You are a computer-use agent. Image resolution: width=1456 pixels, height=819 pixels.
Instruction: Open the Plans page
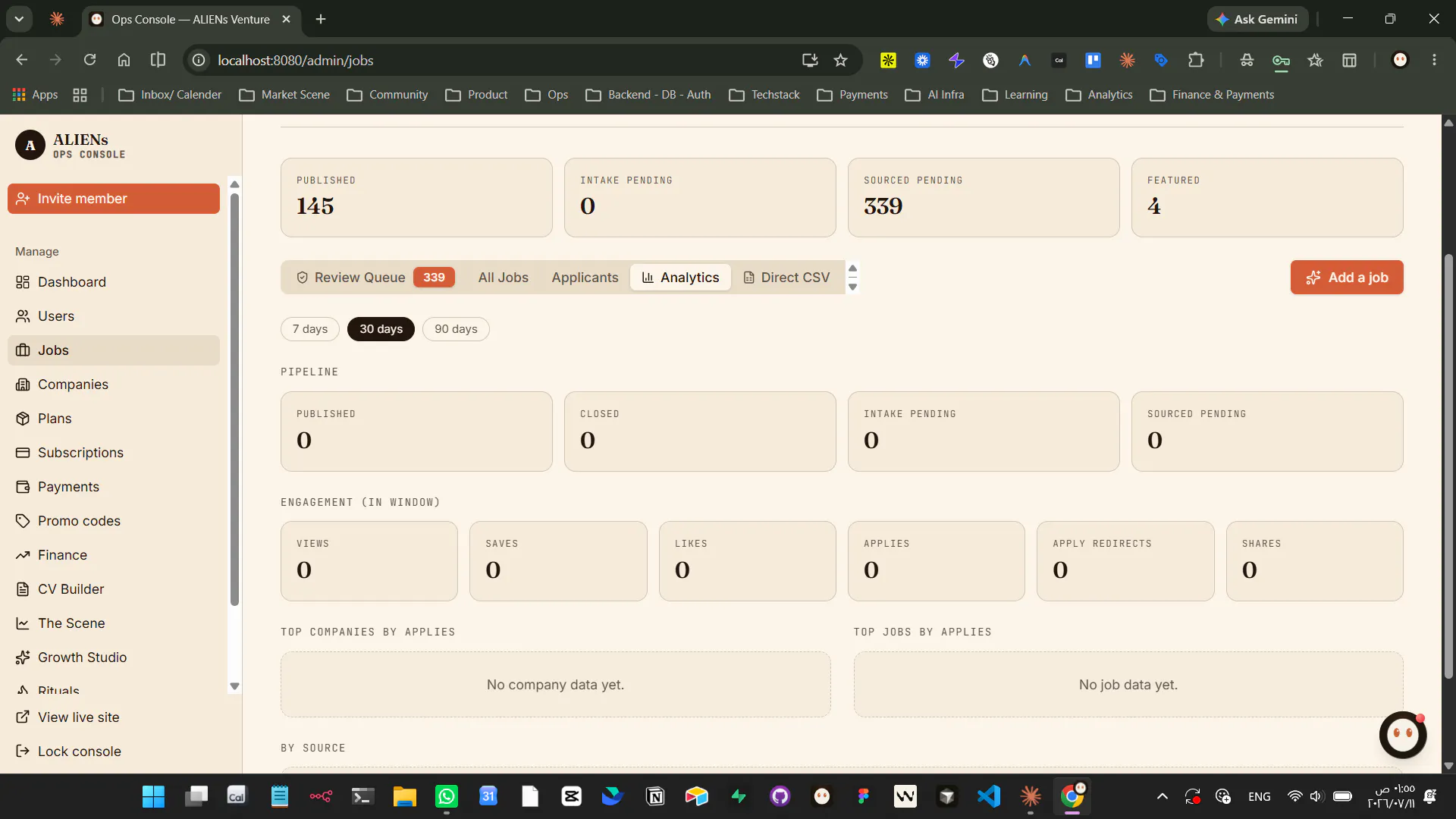pos(114,419)
